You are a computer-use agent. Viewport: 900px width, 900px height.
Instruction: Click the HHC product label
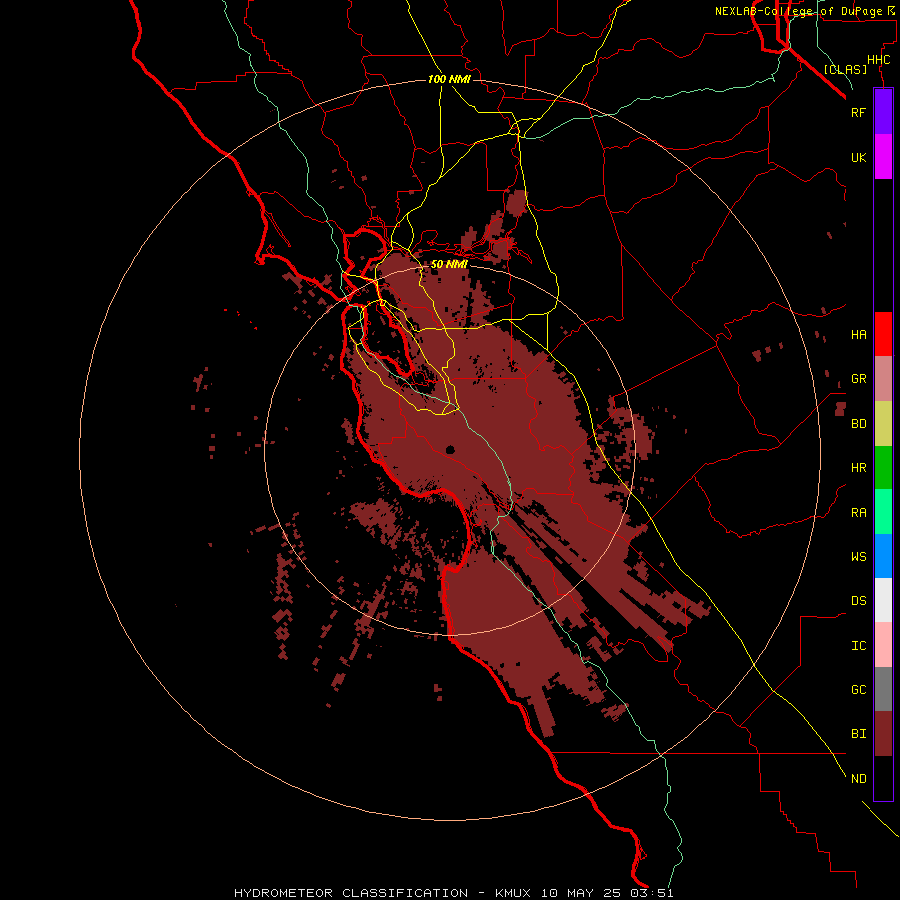point(878,60)
